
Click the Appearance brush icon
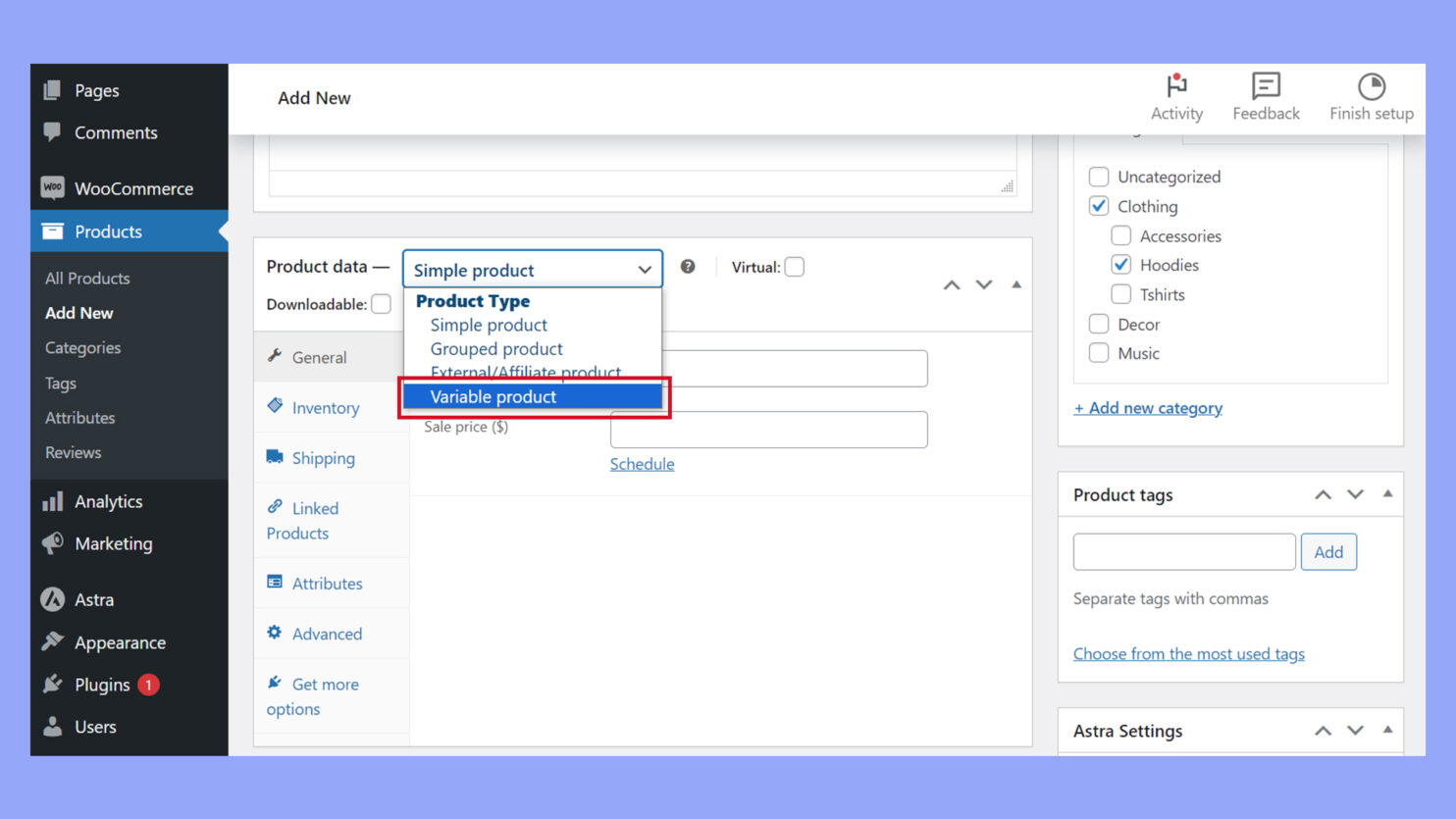pyautogui.click(x=52, y=642)
